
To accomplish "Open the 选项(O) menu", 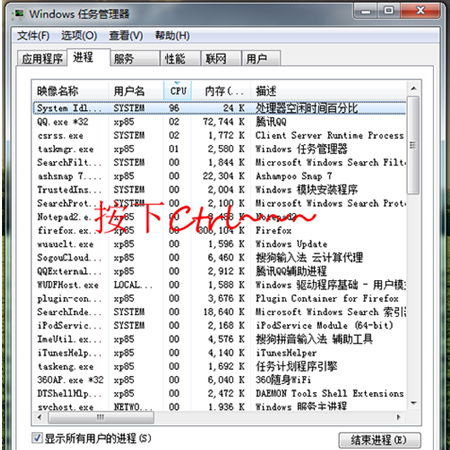I will 79,36.
